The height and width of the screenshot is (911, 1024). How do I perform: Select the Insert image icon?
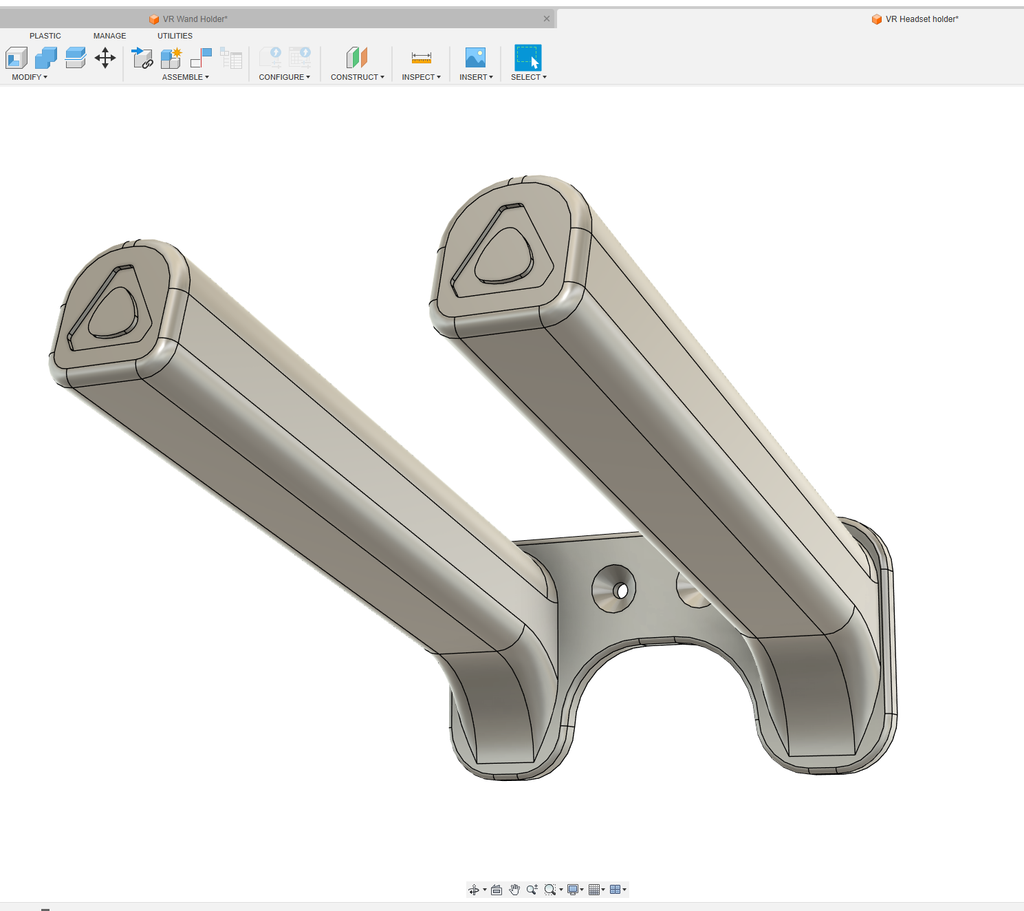click(475, 57)
